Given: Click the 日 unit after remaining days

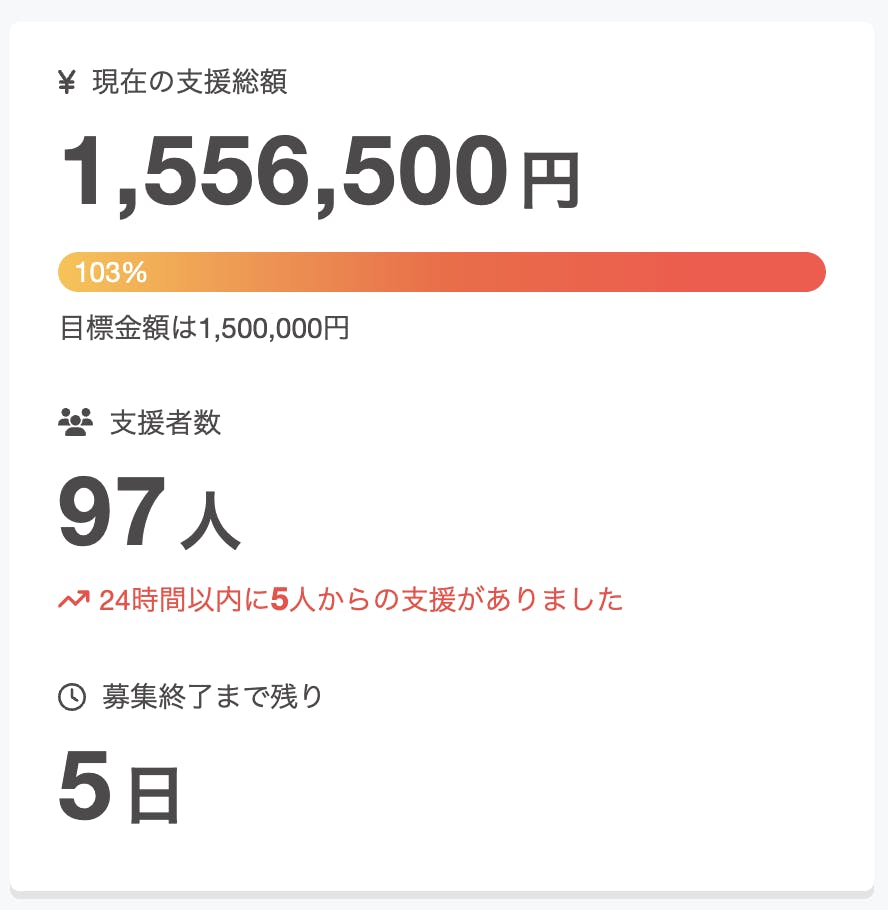Looking at the screenshot, I should tap(154, 795).
